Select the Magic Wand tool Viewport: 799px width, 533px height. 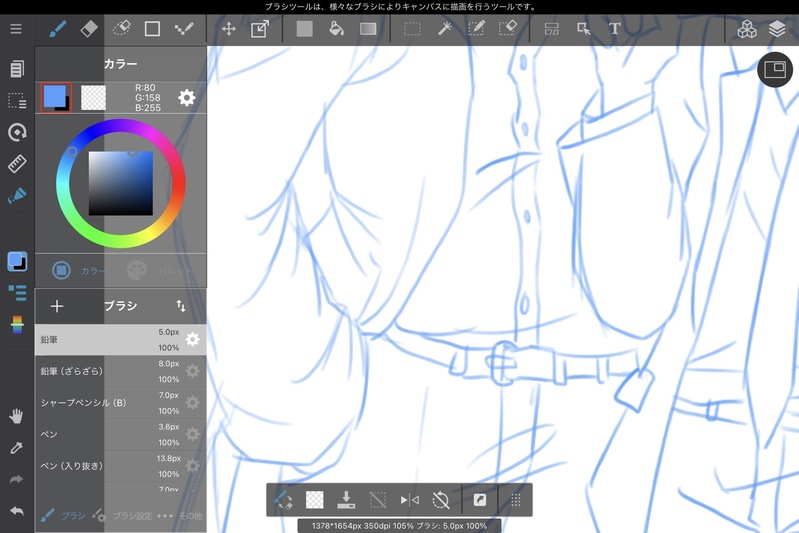[x=445, y=29]
